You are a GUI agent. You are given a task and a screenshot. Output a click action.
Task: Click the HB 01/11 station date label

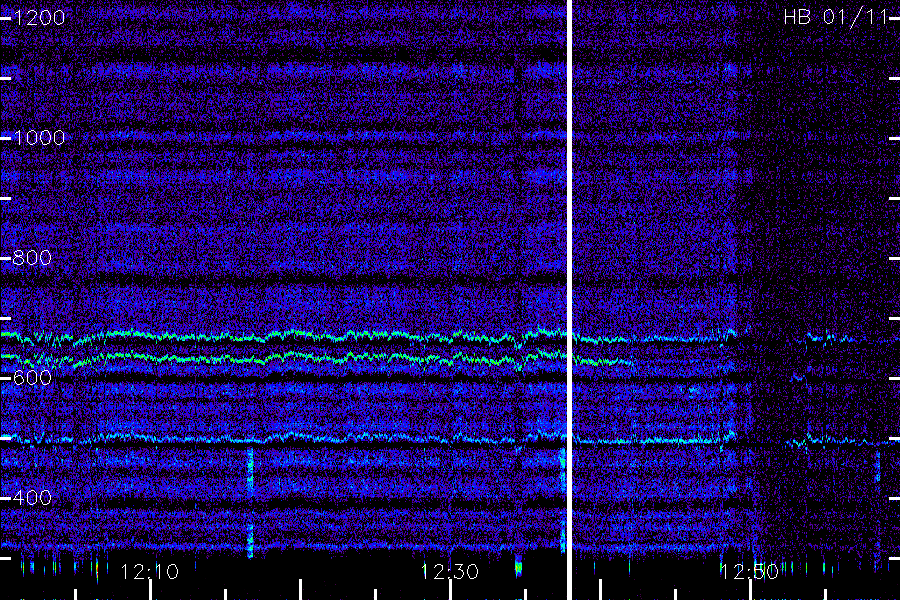click(835, 17)
